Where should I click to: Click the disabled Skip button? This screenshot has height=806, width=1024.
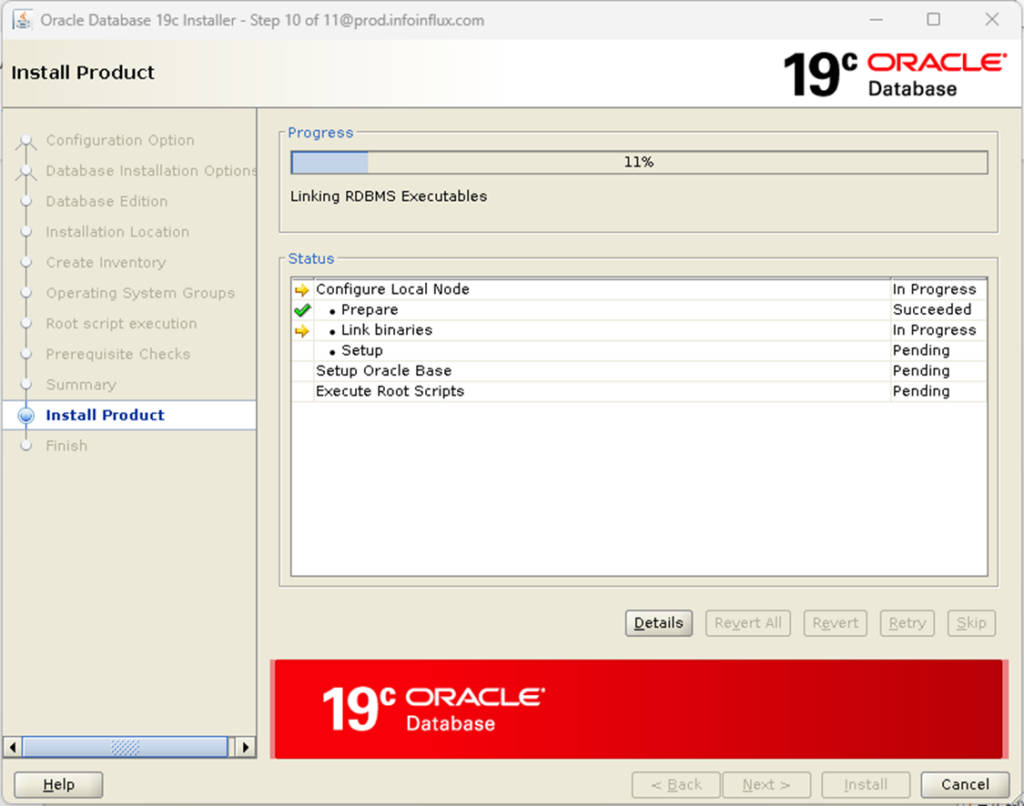pos(971,623)
